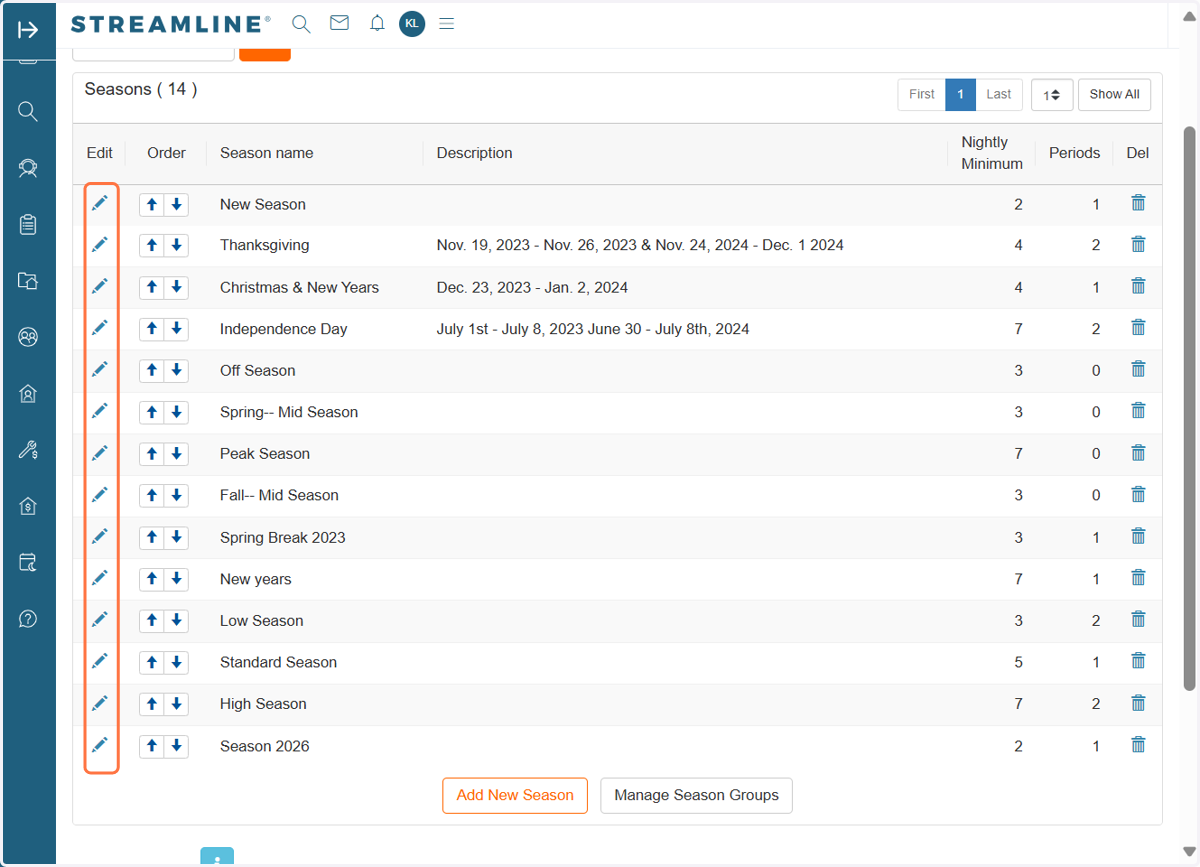The height and width of the screenshot is (867, 1200).
Task: Click Add New Season
Action: coord(515,796)
